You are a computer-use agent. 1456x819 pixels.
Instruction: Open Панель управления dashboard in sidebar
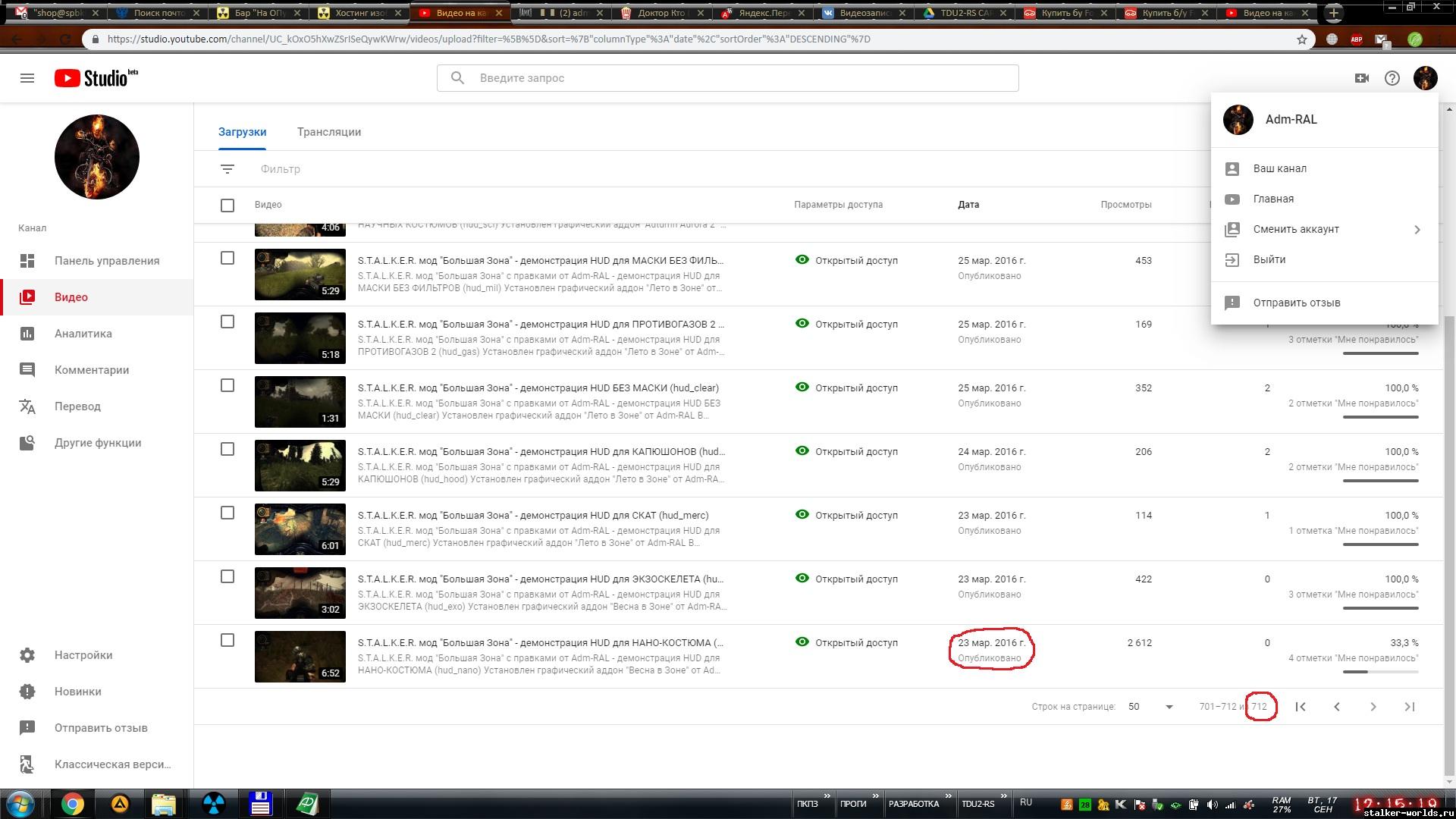pos(97,261)
